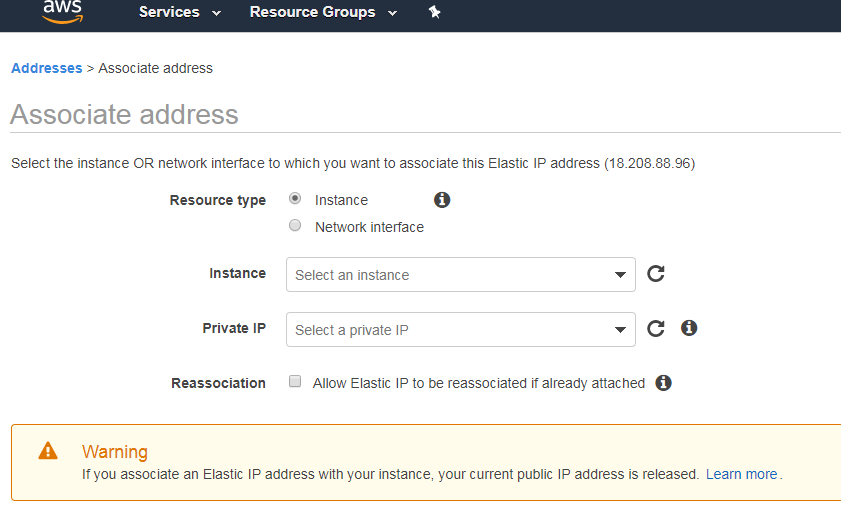Viewport: 841px width, 512px height.
Task: Expand the Services menu
Action: [180, 12]
